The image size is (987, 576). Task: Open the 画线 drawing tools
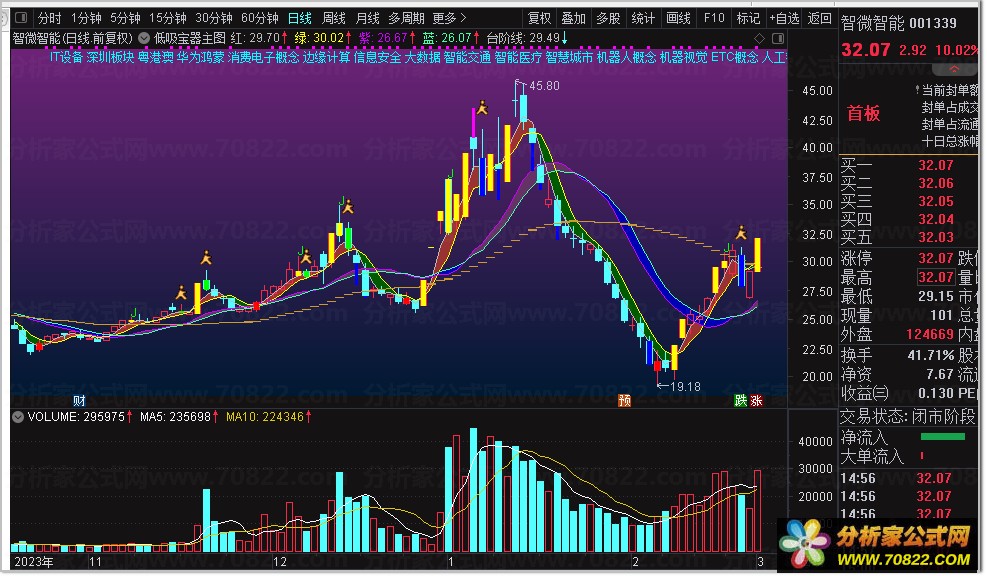(678, 18)
